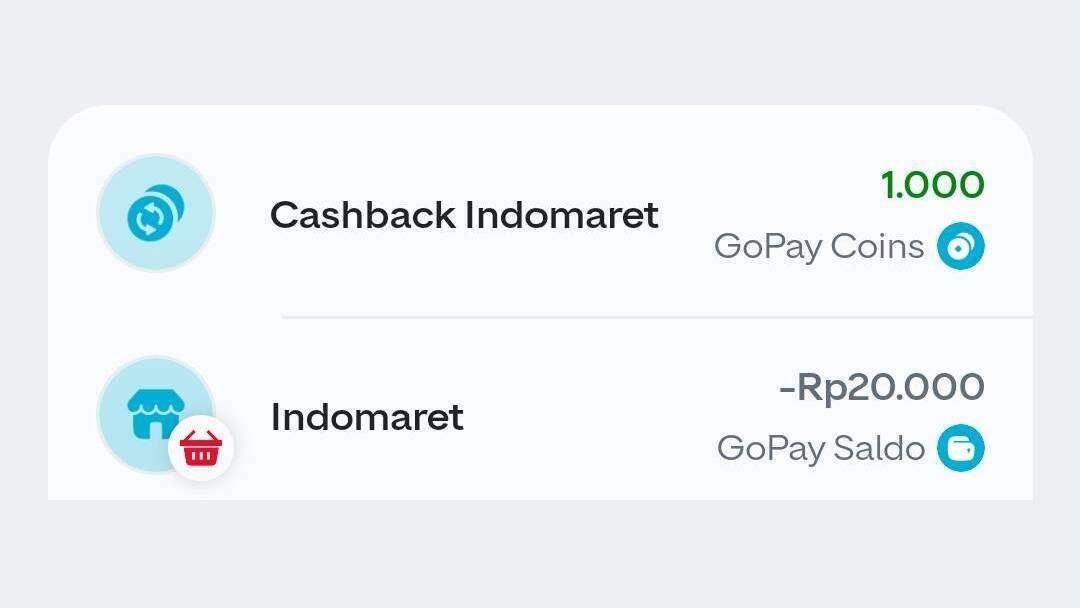Select the GoPay Coins label

[x=818, y=246]
